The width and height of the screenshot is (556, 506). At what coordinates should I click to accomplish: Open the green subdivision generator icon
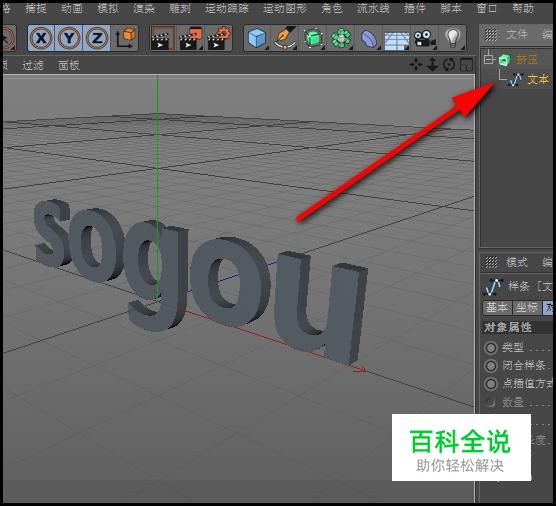click(313, 38)
